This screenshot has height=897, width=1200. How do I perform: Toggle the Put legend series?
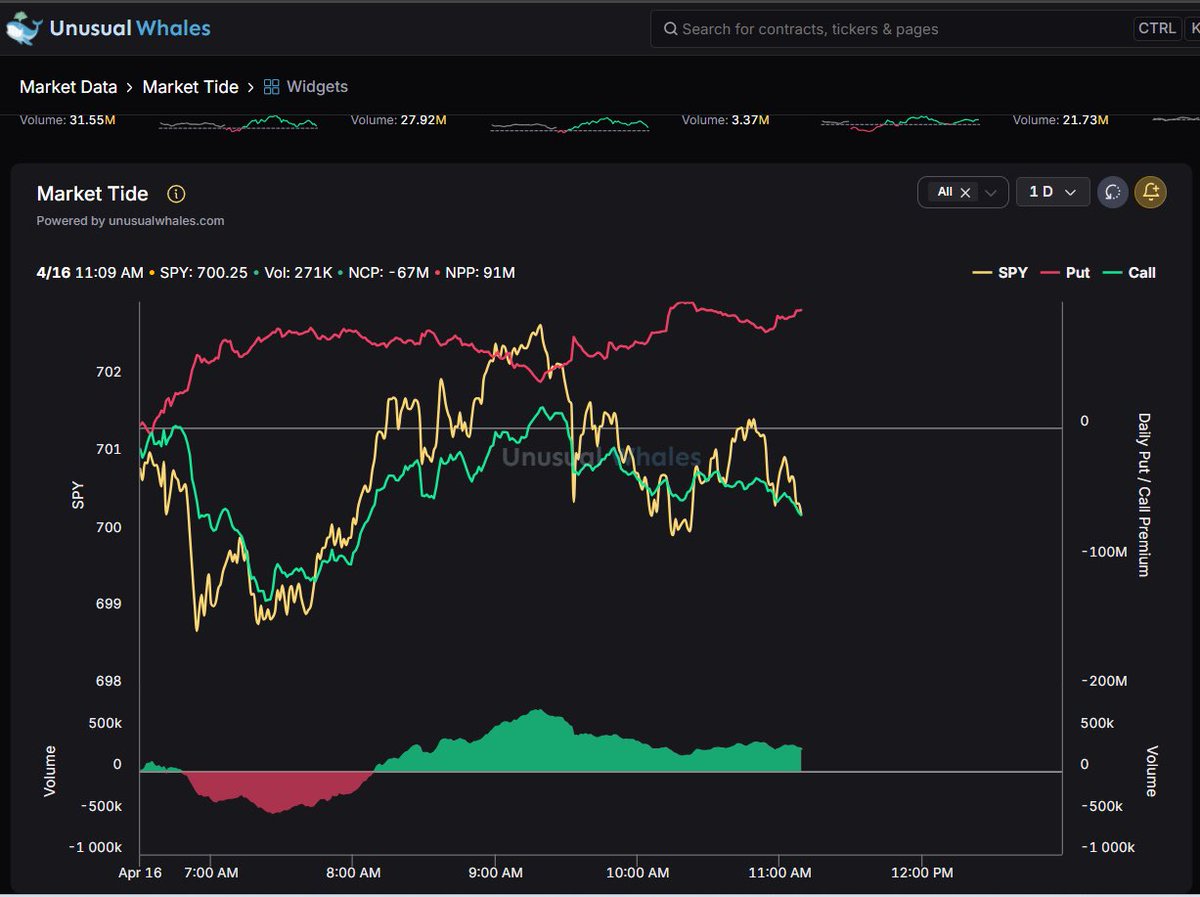click(1064, 272)
